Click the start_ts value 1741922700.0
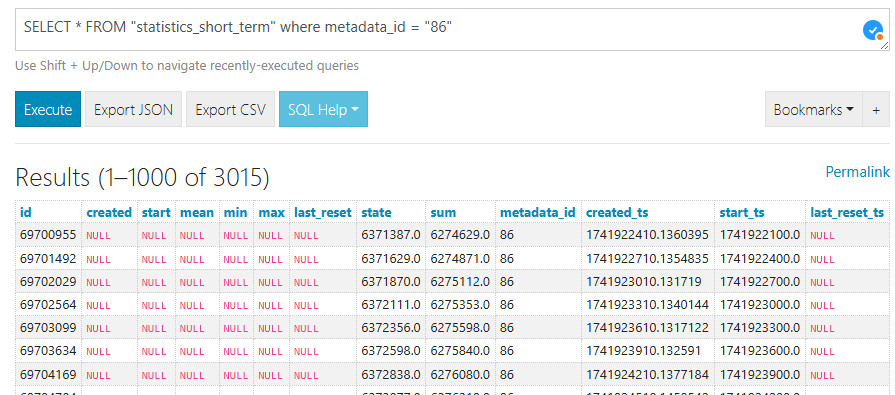The image size is (895, 395). point(760,282)
